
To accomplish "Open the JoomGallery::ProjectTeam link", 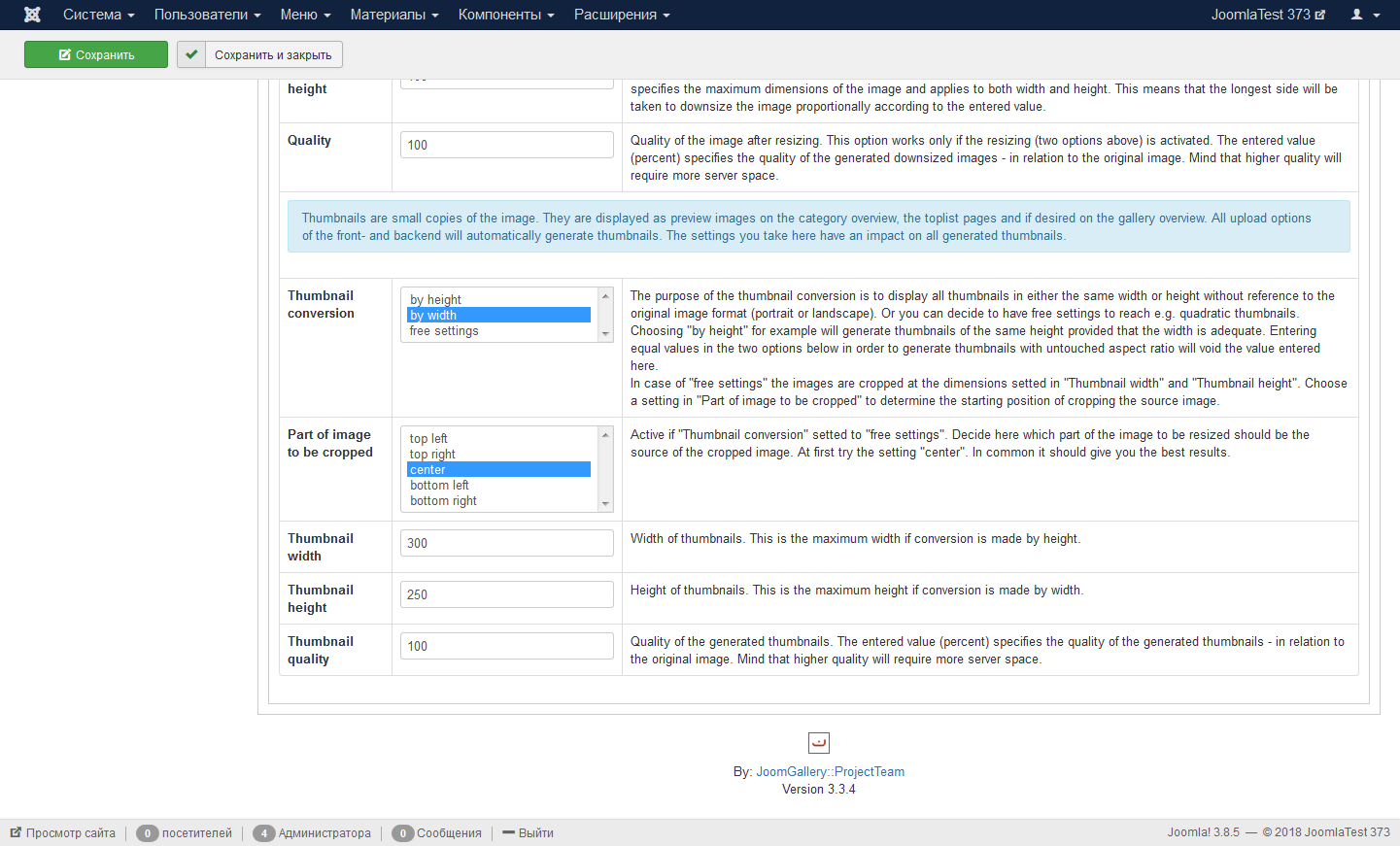I will pos(831,772).
